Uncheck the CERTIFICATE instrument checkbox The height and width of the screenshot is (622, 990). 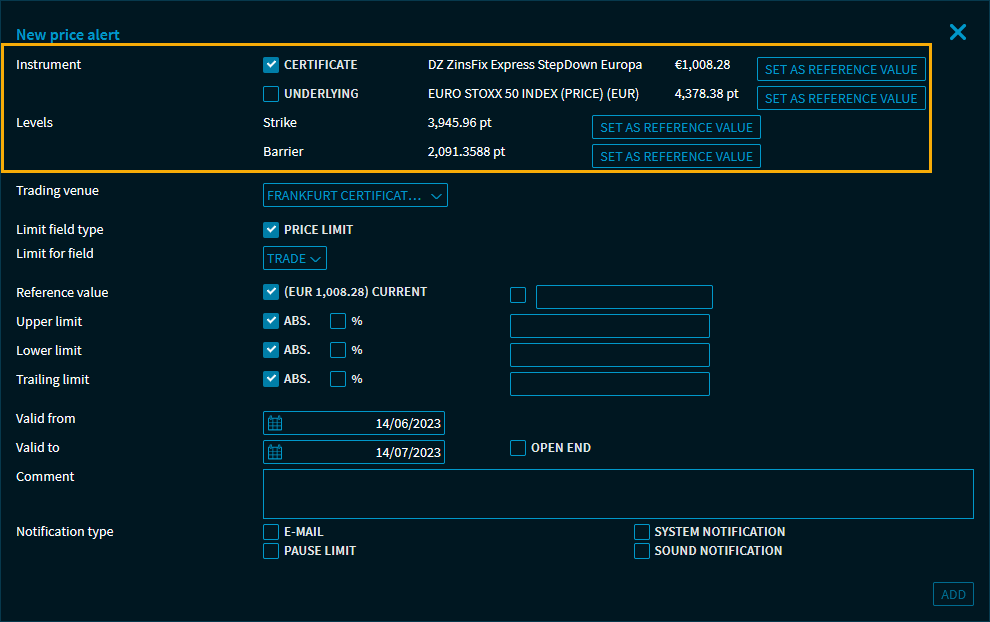click(x=271, y=65)
